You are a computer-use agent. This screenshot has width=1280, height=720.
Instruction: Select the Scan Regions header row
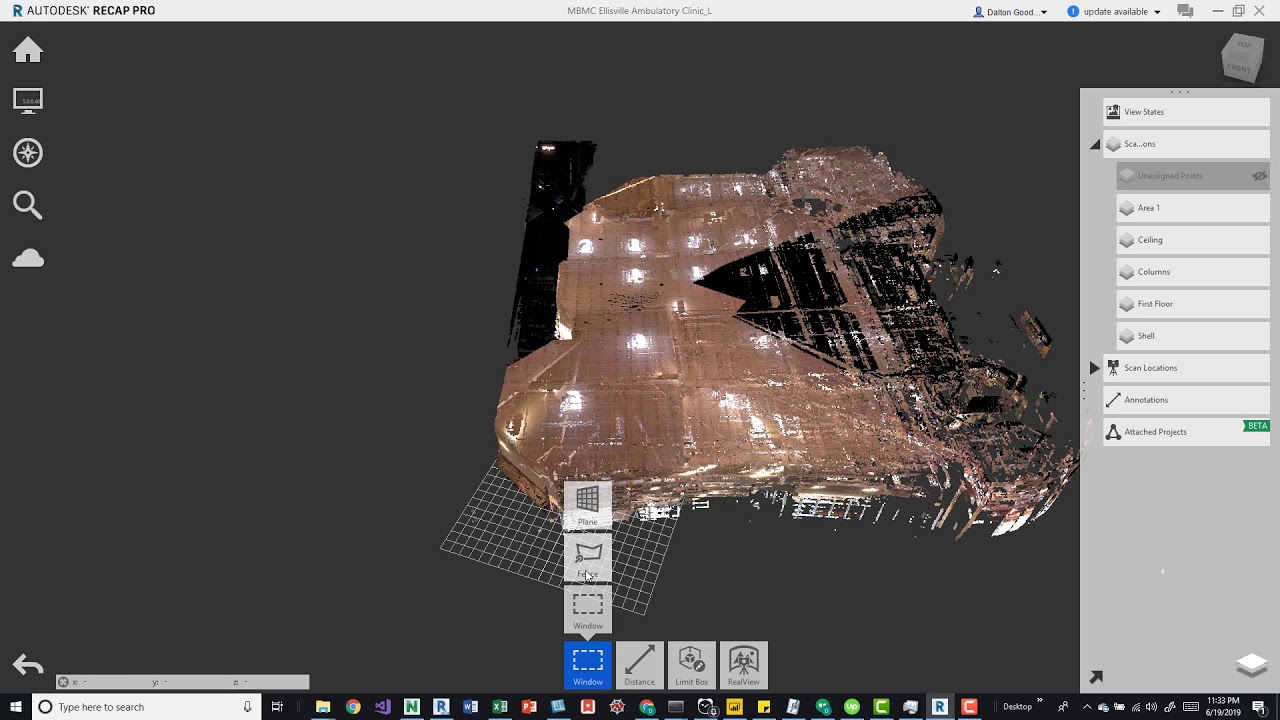(1186, 144)
